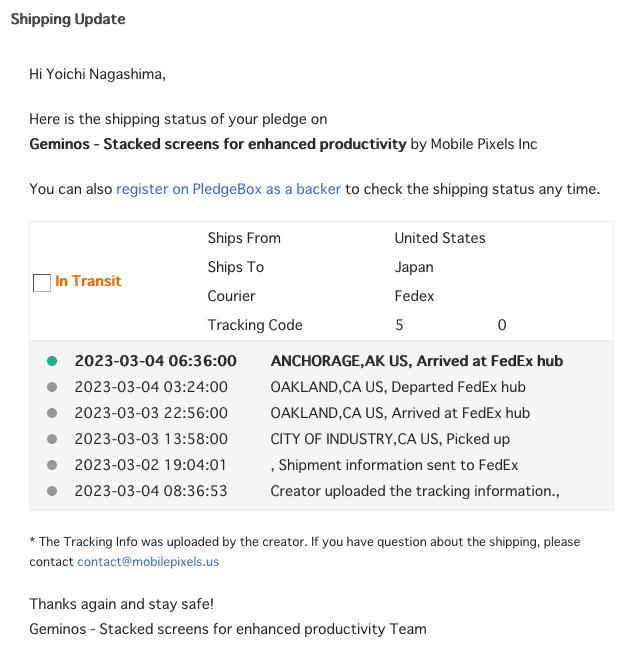The image size is (620, 645).
Task: Click the CITY OF INDUSTRY picked up event text
Action: (390, 439)
